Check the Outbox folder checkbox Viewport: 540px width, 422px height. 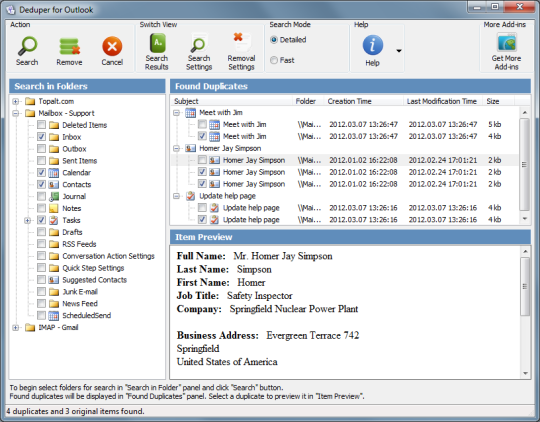coord(41,148)
